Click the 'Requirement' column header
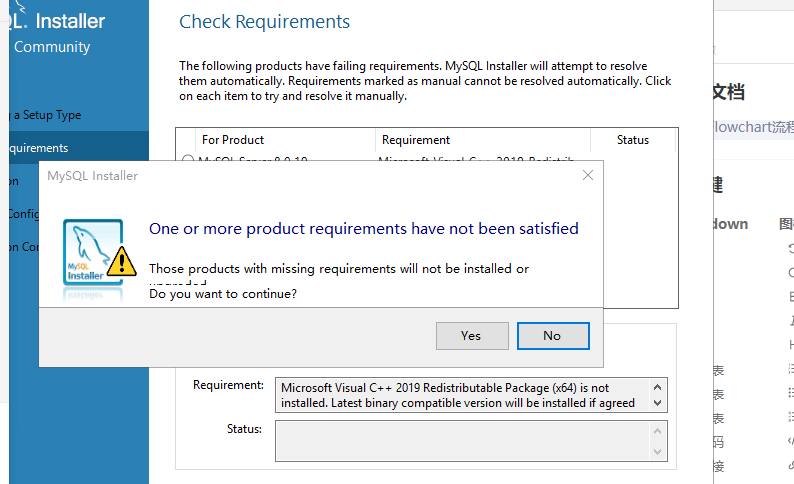The height and width of the screenshot is (484, 794). coord(416,140)
